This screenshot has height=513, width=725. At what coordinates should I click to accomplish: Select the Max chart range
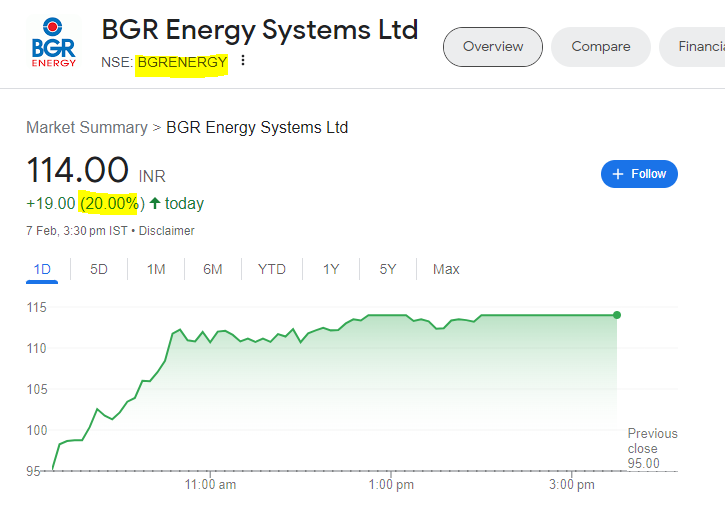click(x=446, y=269)
